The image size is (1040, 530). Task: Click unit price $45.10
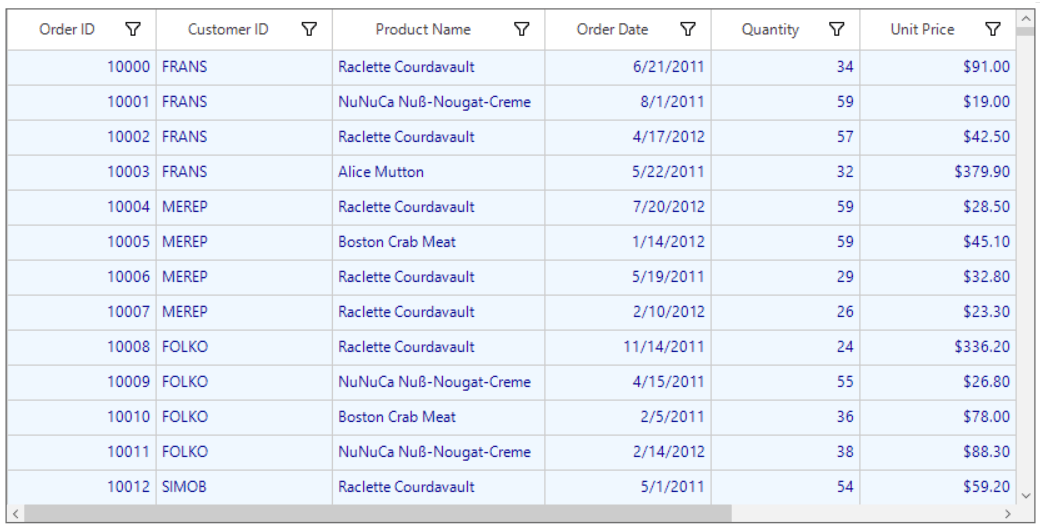click(938, 242)
